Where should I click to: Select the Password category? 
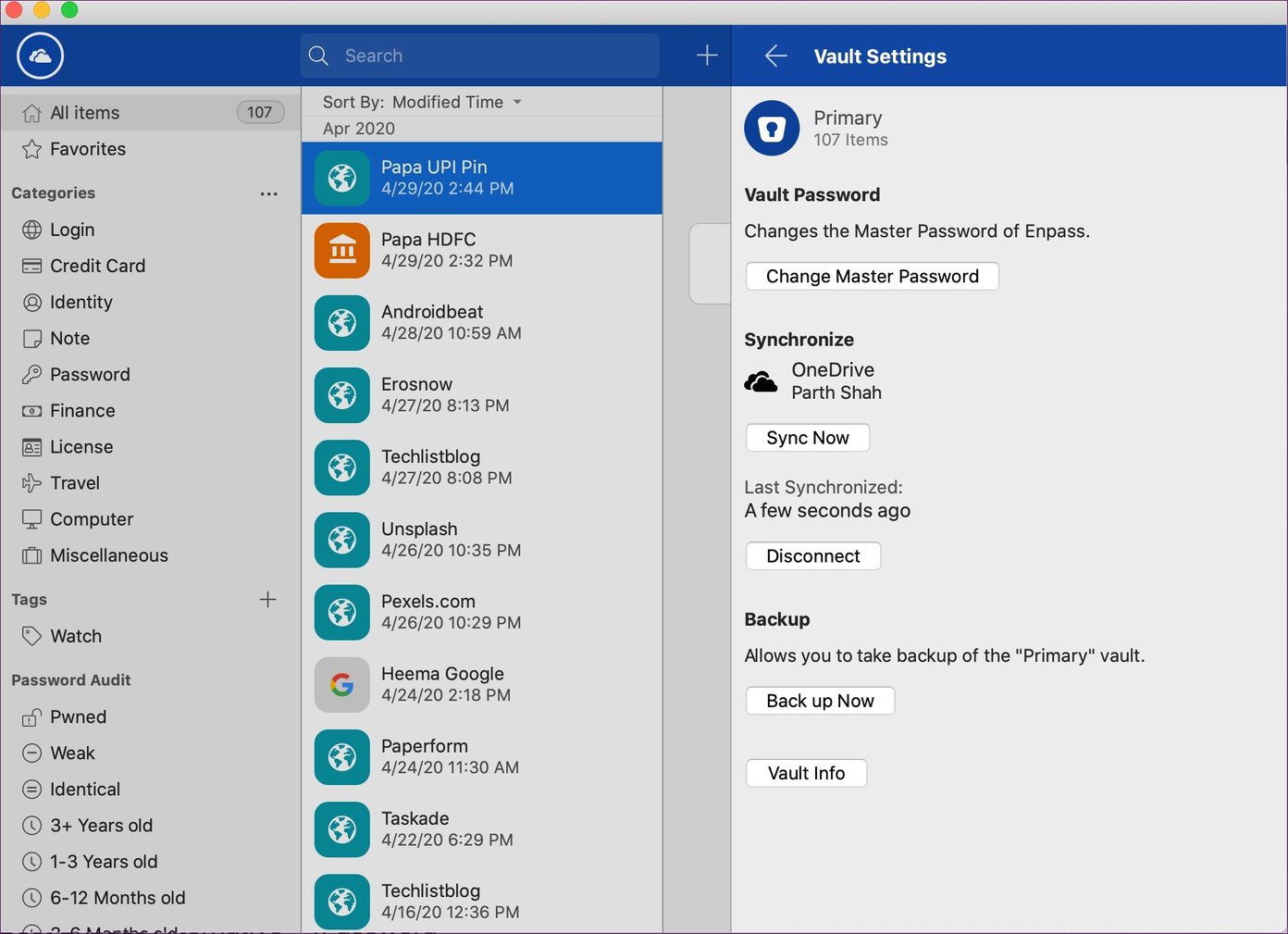(150, 374)
